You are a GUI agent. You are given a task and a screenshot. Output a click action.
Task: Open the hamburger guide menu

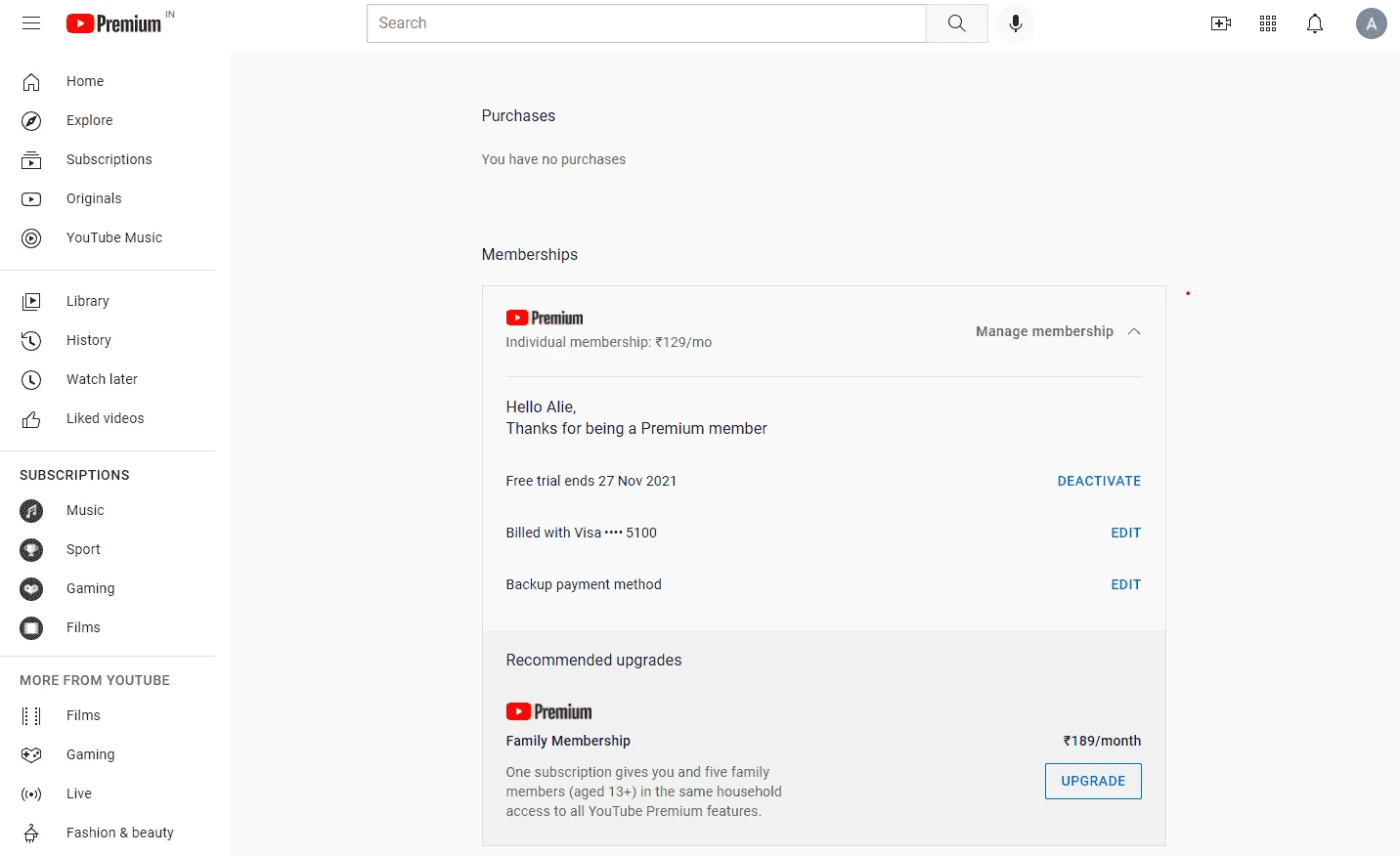point(31,23)
